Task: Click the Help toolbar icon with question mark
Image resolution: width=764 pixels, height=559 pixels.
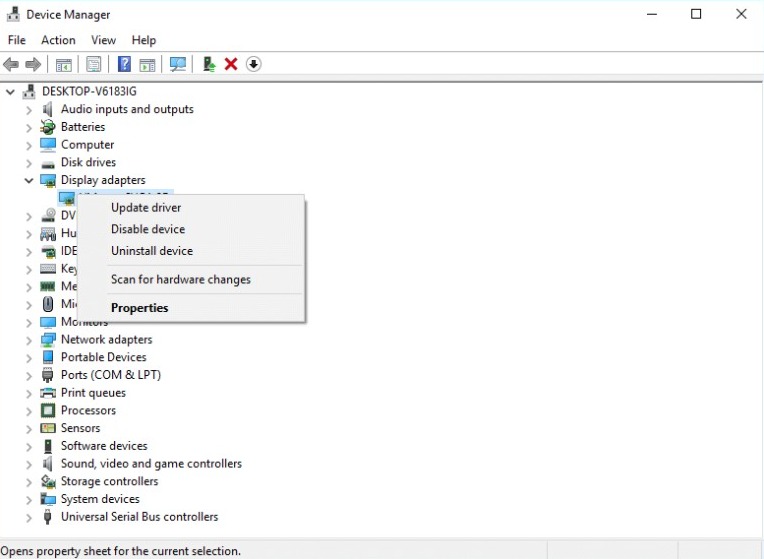Action: click(x=124, y=64)
